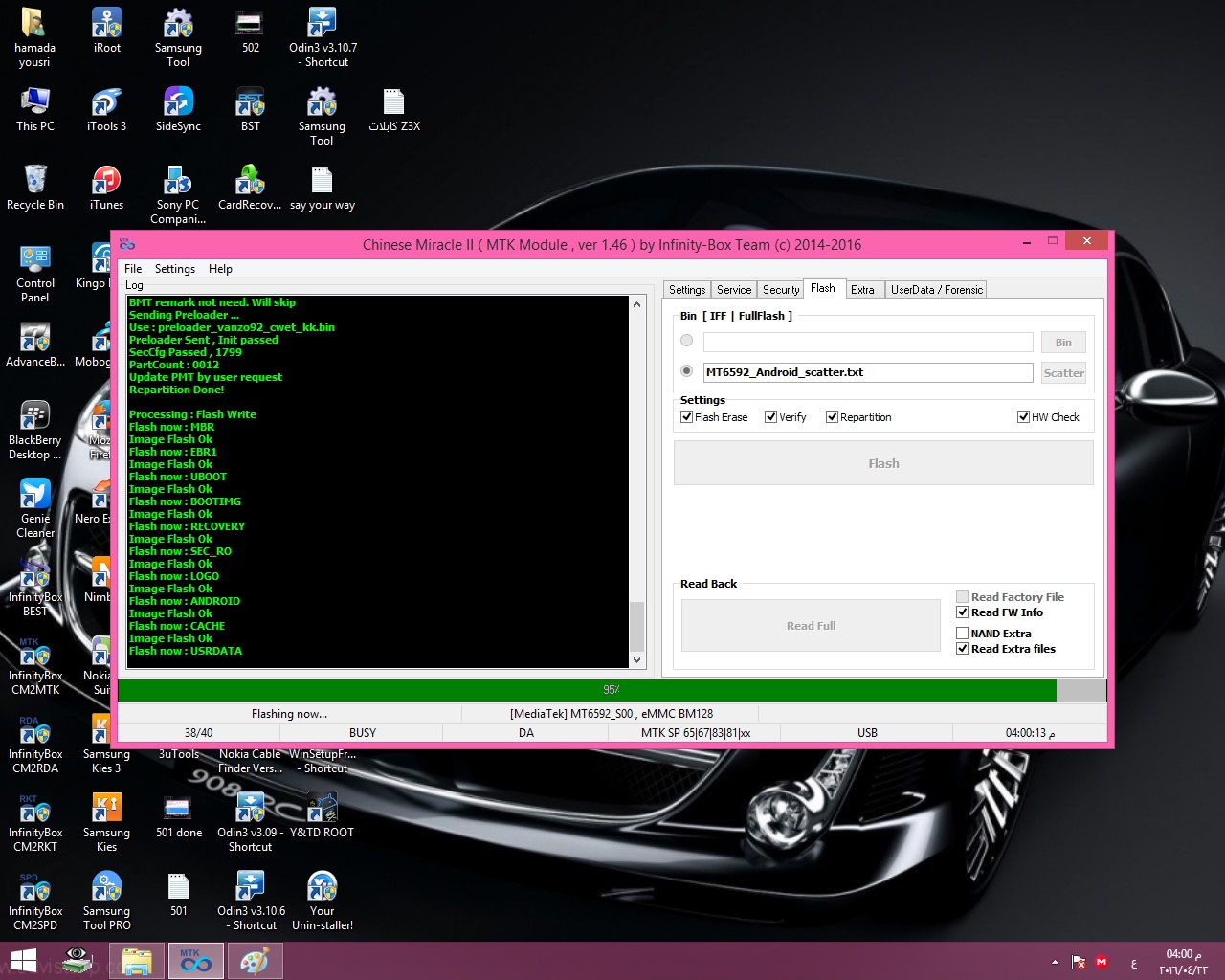Open the UserData / Forensic tab

[x=936, y=290]
